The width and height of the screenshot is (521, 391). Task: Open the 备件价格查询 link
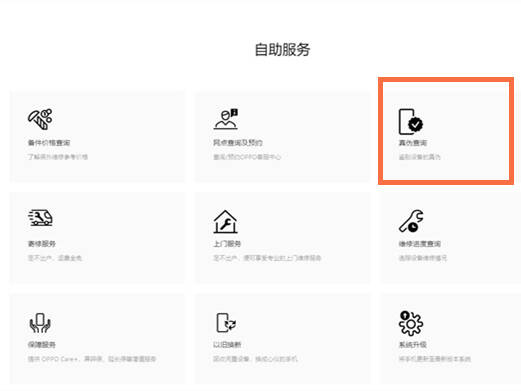coord(49,143)
